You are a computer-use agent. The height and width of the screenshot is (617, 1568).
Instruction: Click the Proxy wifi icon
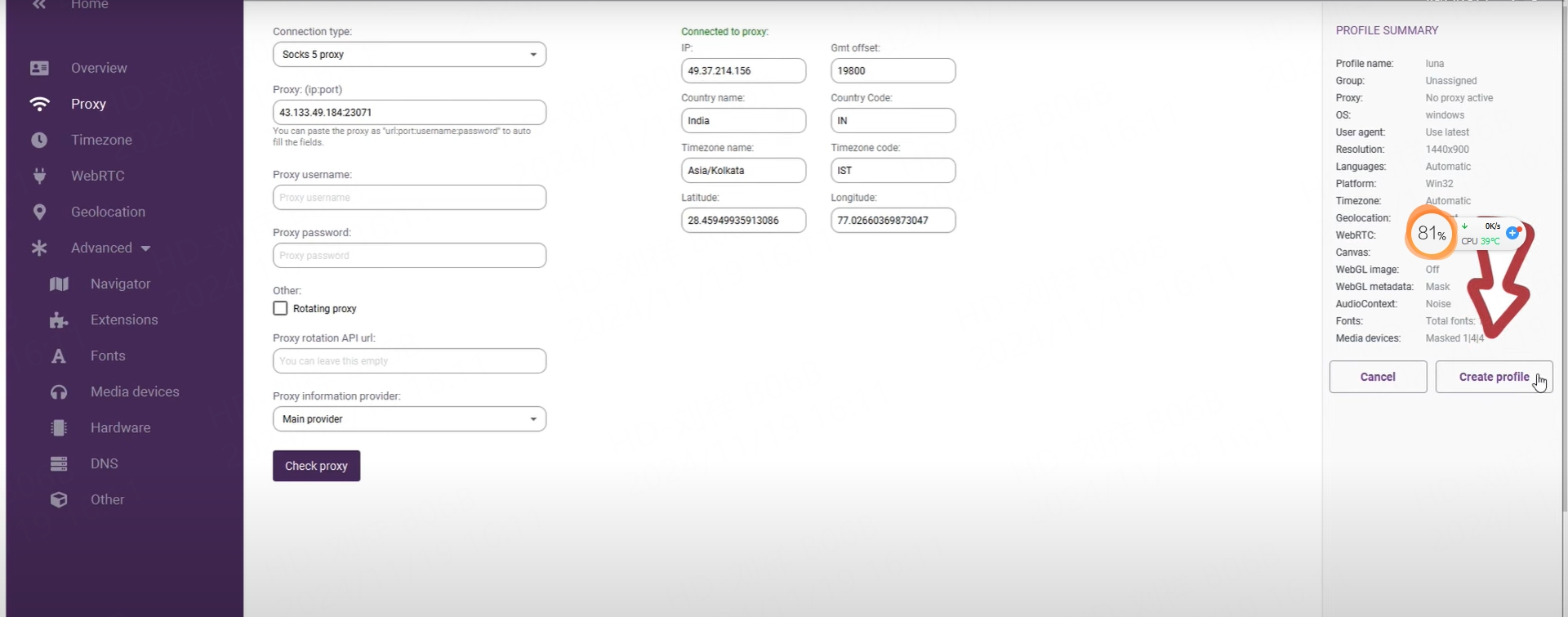point(39,105)
